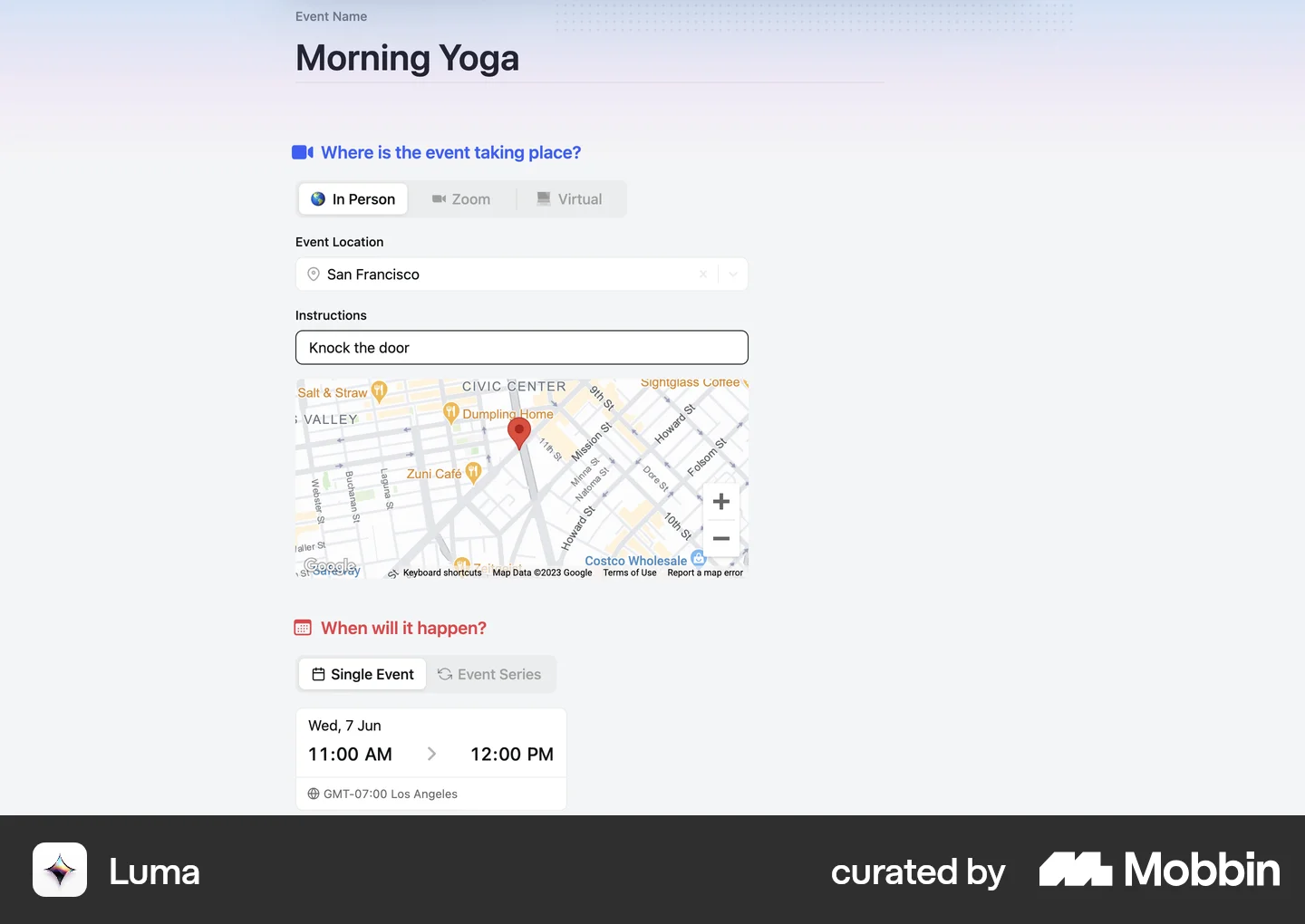Click Report a map error link

tap(705, 573)
